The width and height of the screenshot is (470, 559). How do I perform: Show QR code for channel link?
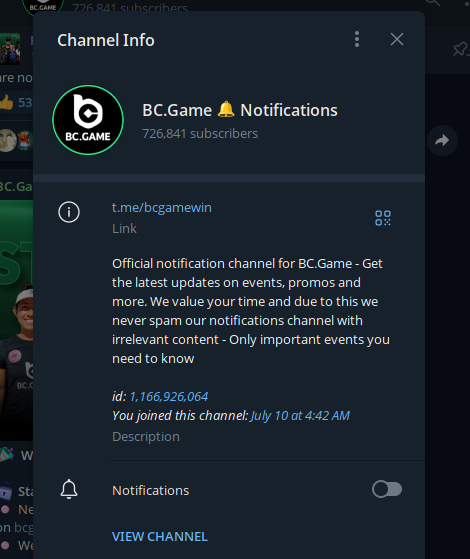coord(383,218)
